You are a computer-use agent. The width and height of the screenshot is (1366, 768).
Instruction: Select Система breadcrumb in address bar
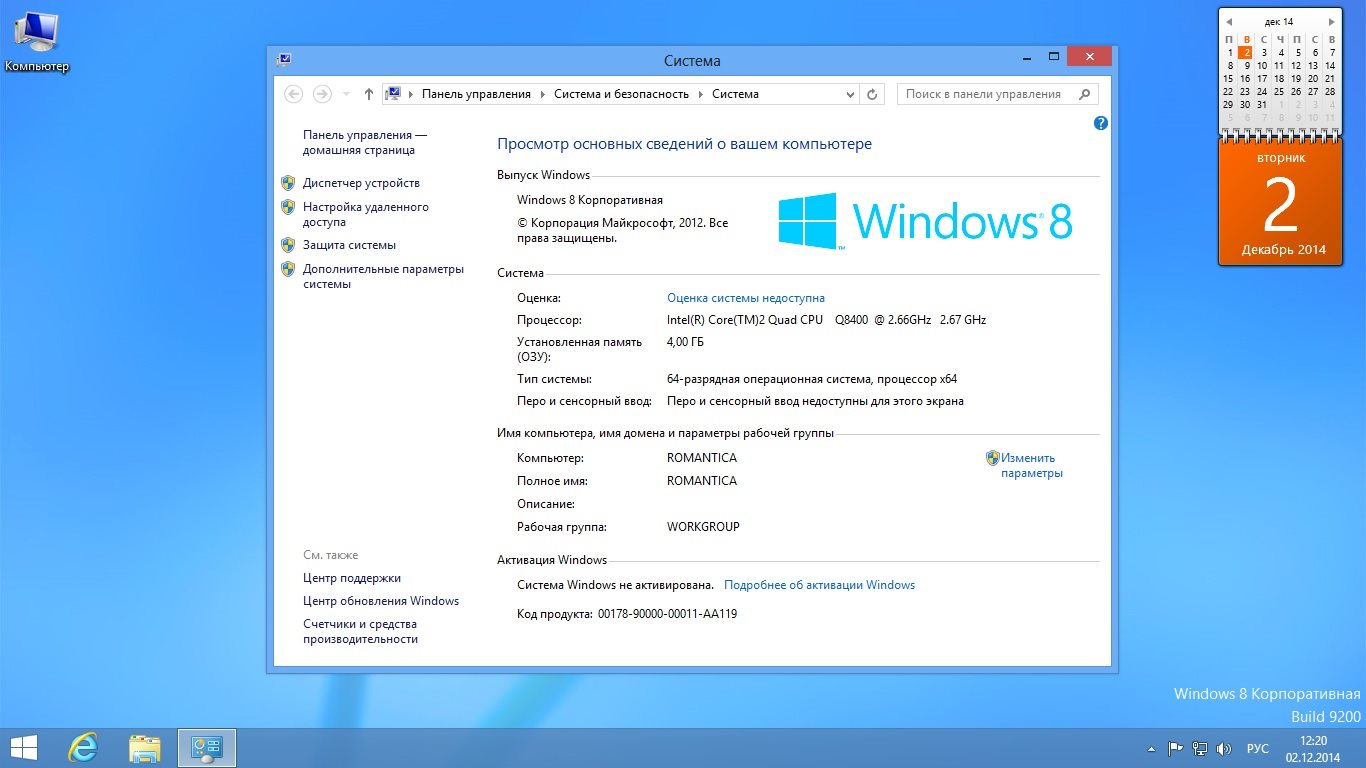click(x=735, y=94)
